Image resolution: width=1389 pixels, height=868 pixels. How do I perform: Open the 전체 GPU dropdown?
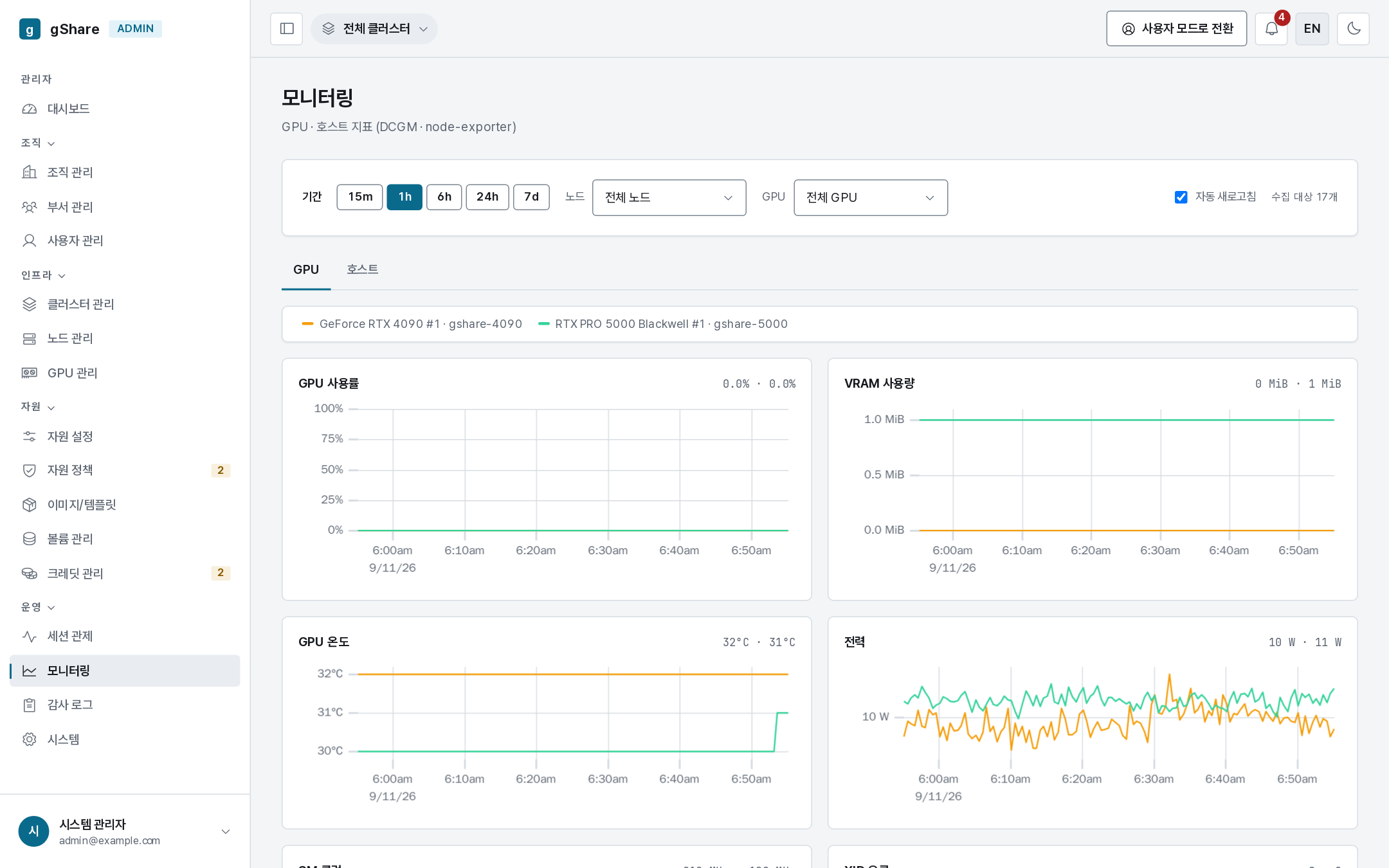coord(871,197)
